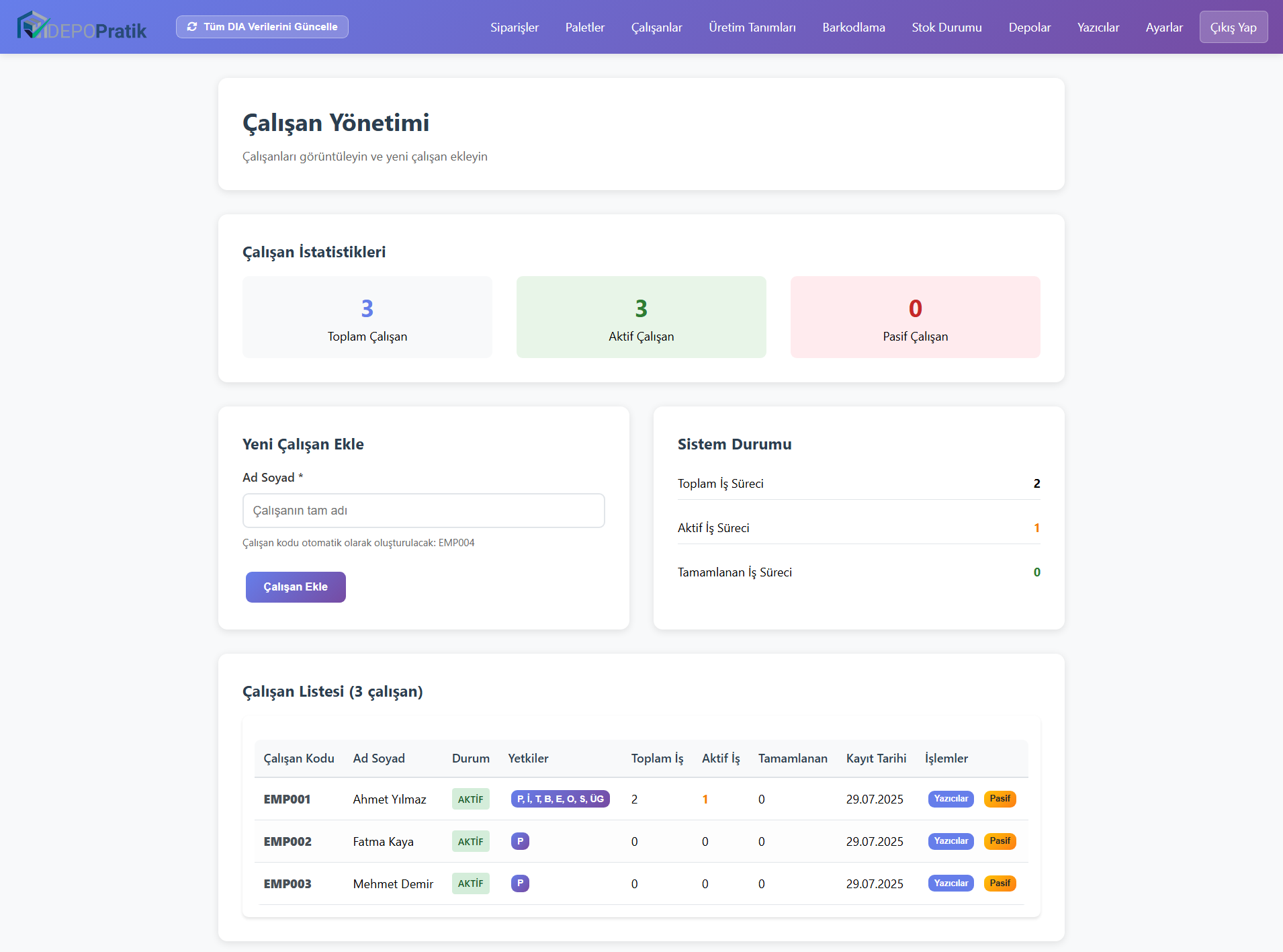Screen dimensions: 1283x952
Task: Click the Çıkış Yap logout button
Action: pos(1233,28)
